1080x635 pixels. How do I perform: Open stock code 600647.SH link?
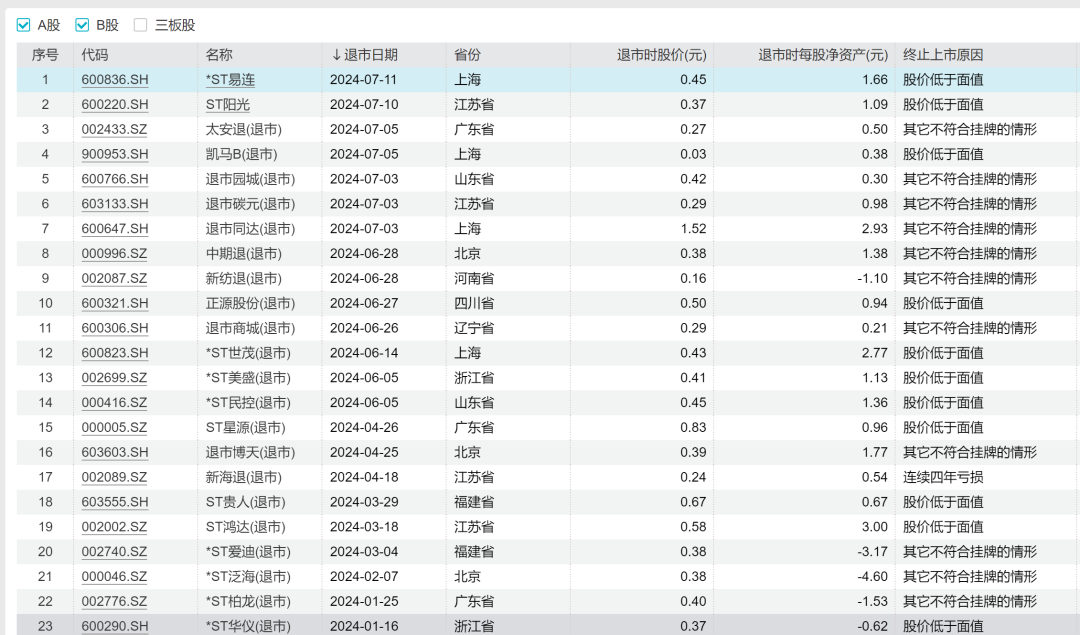pos(115,229)
